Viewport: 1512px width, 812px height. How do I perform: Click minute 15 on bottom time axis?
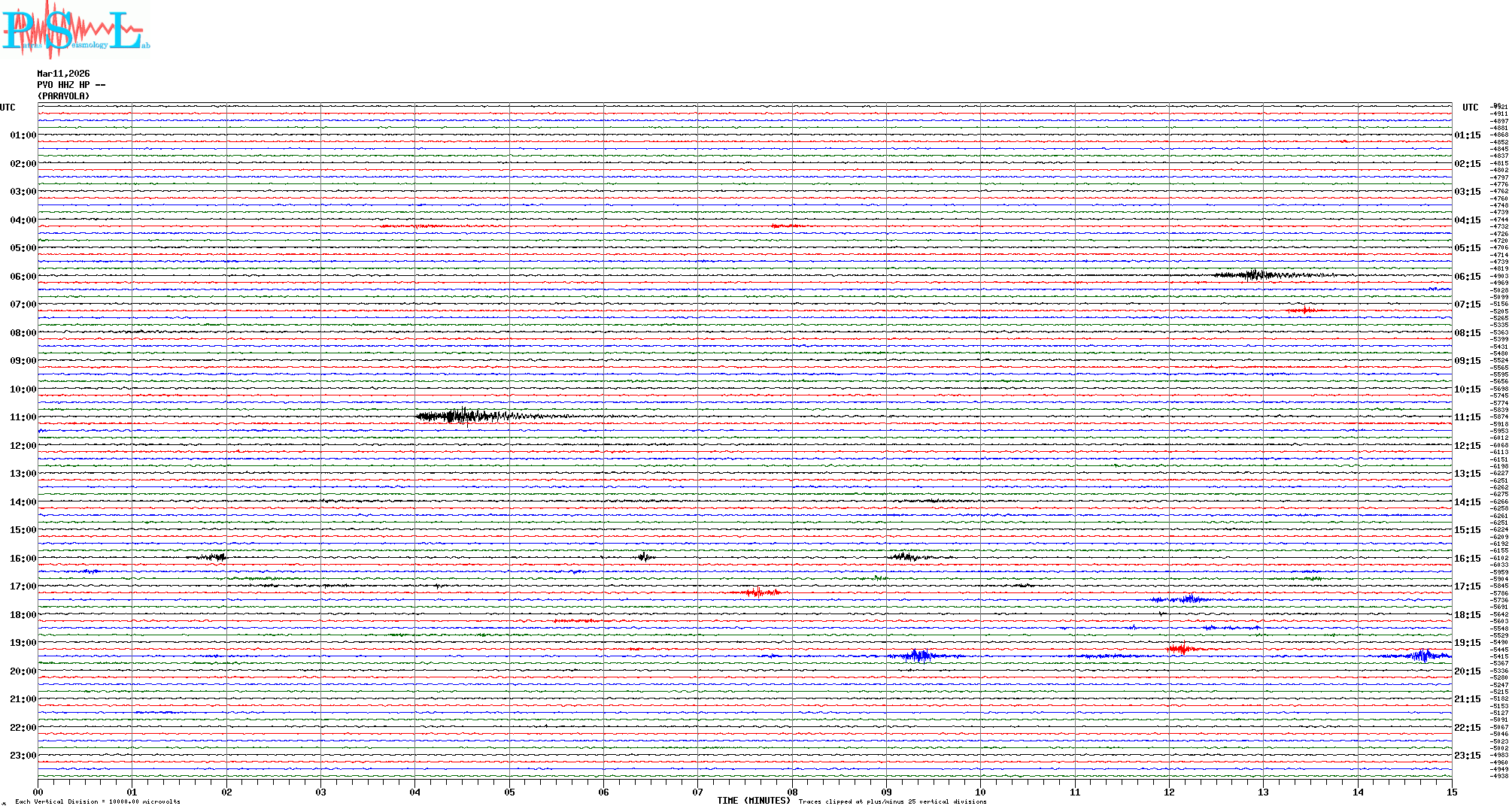(x=1451, y=792)
